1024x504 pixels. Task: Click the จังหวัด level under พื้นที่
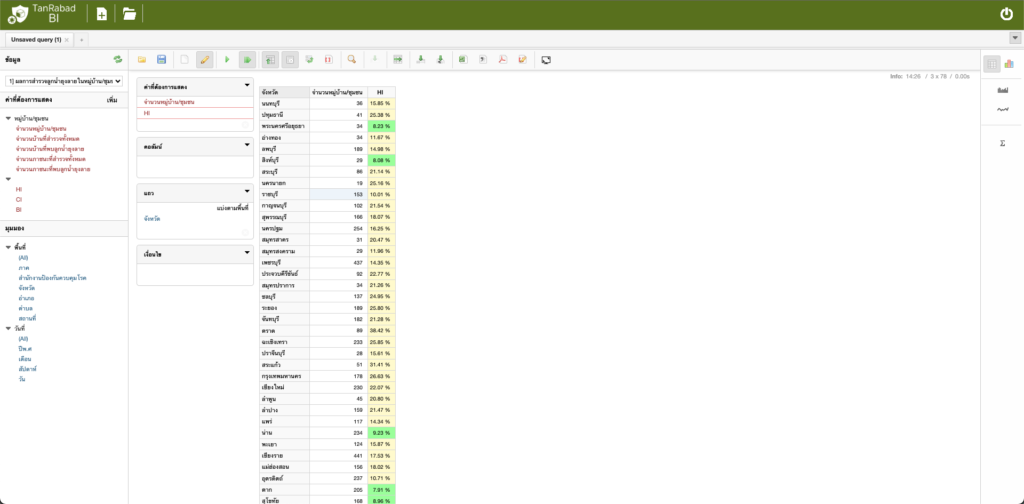(27, 288)
